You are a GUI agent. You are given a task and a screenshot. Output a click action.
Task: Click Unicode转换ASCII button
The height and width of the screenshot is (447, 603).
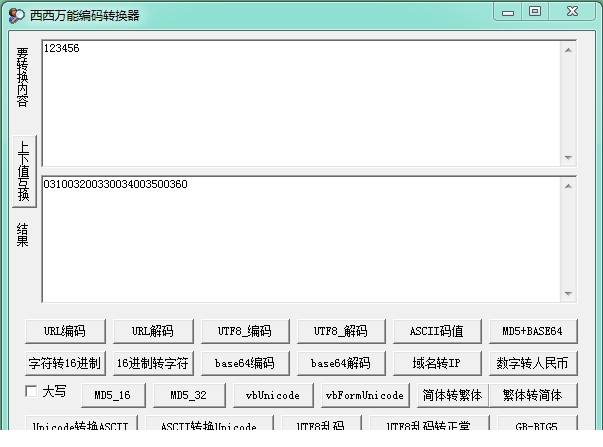click(x=81, y=423)
